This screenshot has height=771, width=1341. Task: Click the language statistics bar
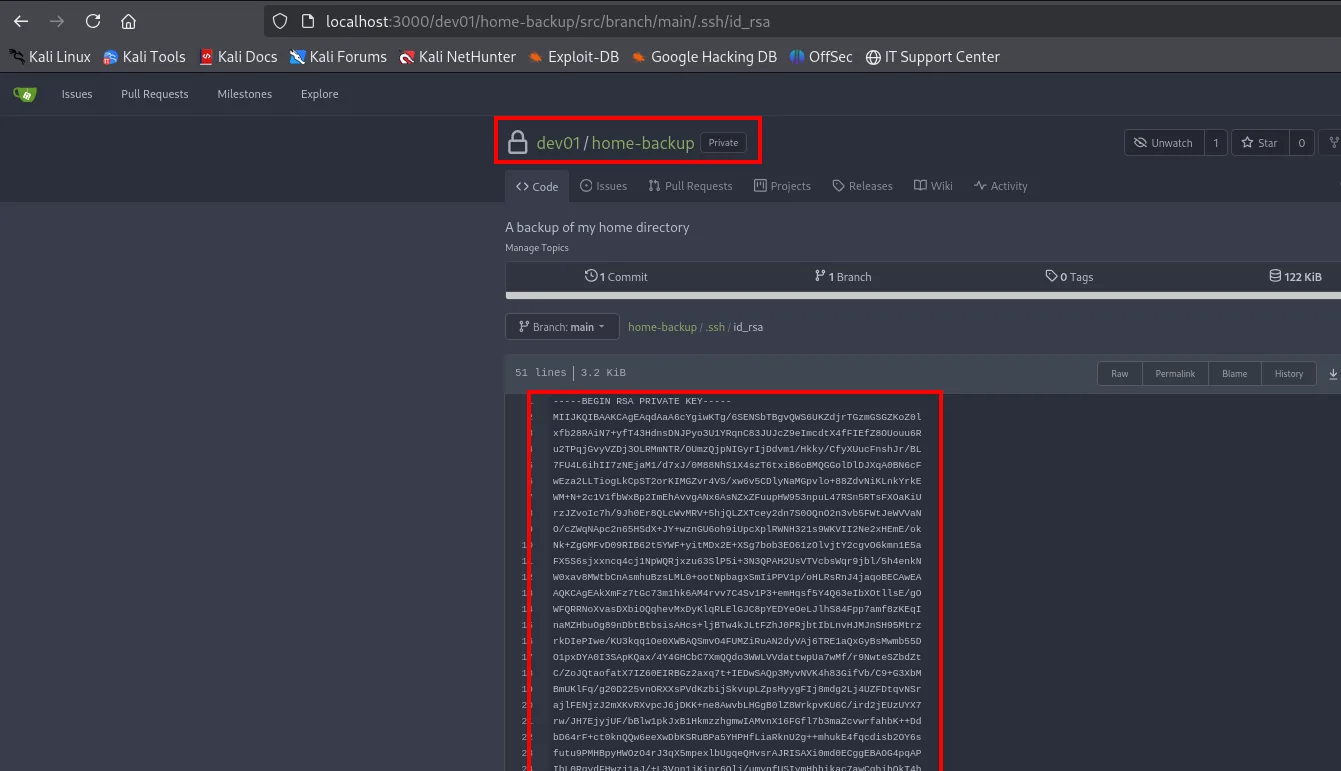(923, 296)
